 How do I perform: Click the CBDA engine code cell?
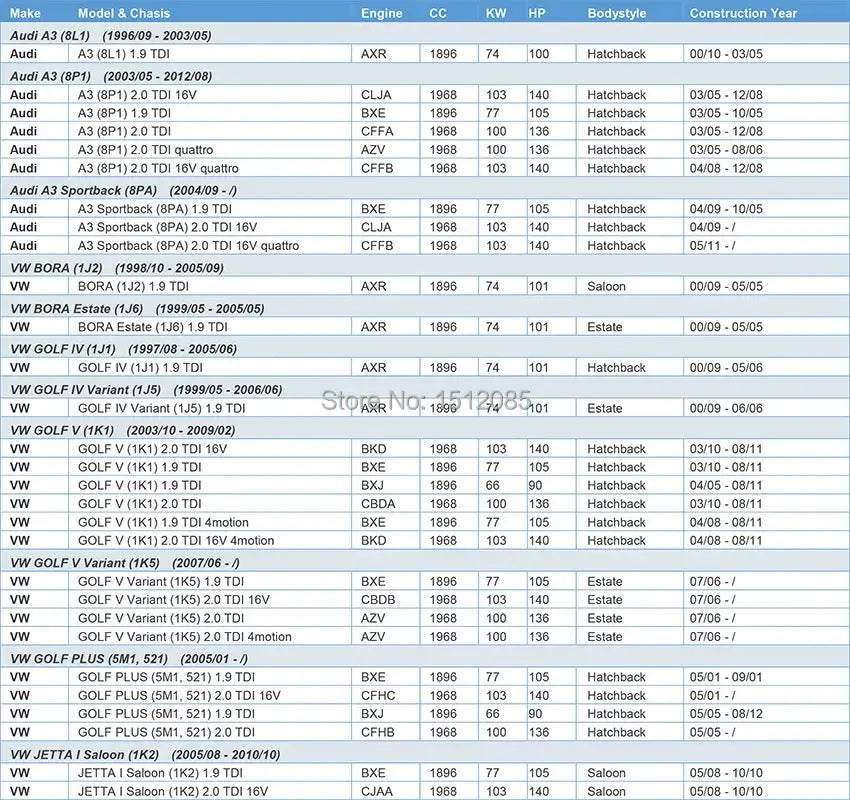pyautogui.click(x=378, y=504)
